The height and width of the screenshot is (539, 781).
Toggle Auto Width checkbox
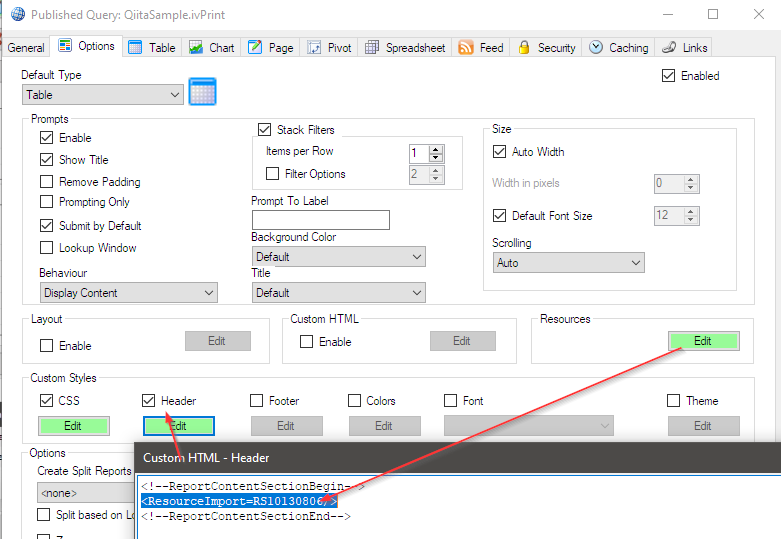click(x=499, y=151)
